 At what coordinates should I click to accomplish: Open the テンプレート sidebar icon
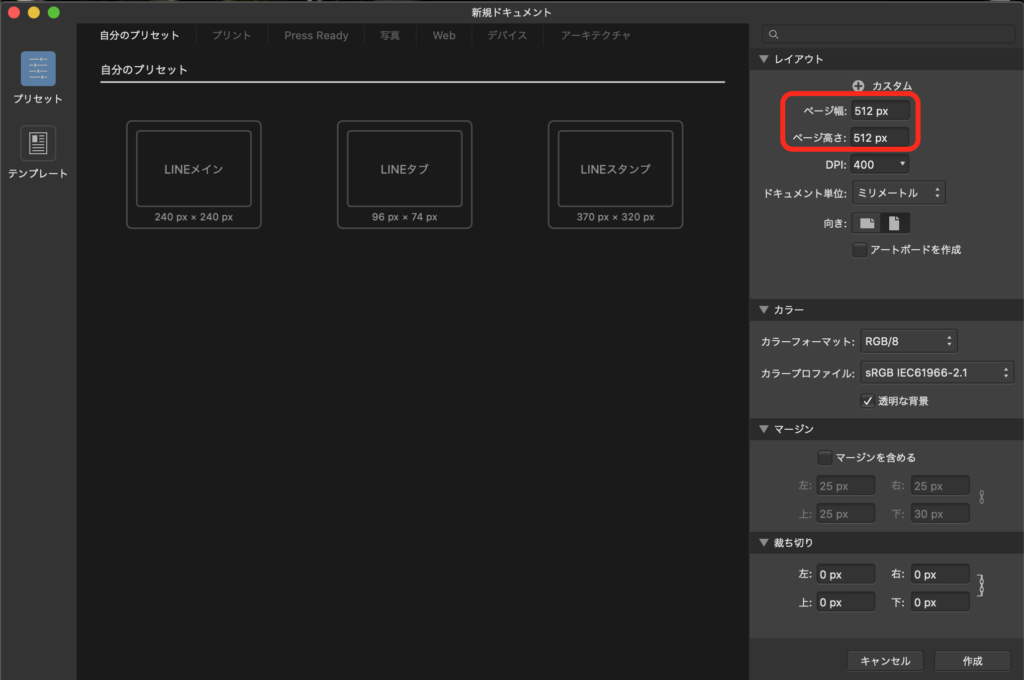click(x=38, y=143)
